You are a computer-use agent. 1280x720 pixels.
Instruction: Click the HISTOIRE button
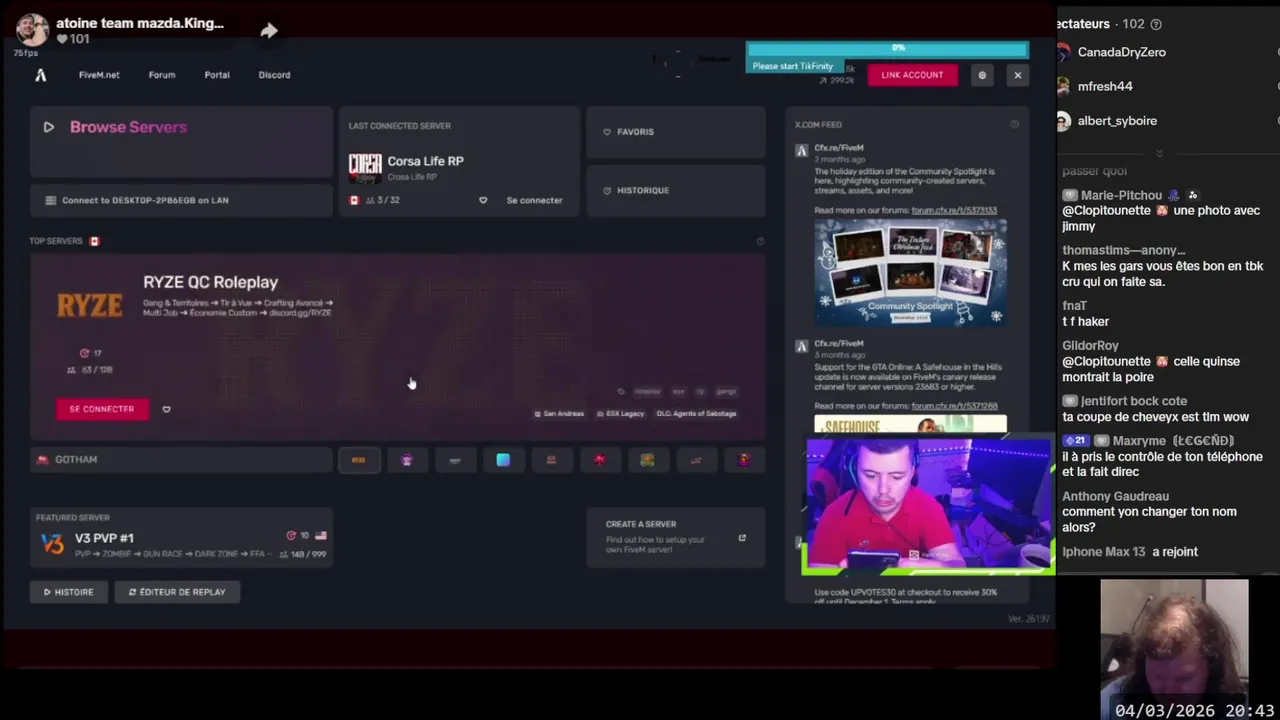click(68, 592)
